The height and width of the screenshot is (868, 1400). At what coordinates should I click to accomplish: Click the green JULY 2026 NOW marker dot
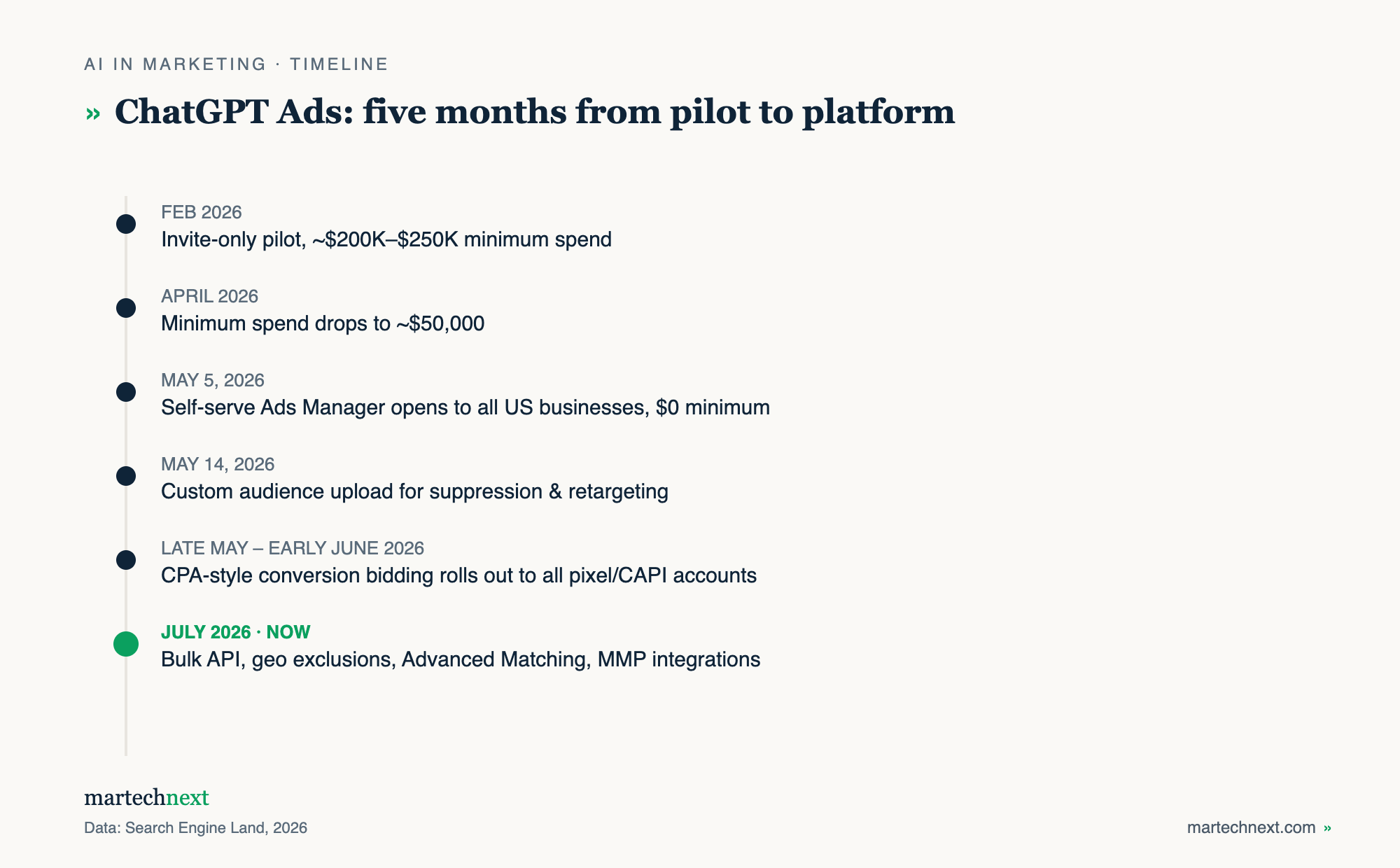(x=126, y=644)
